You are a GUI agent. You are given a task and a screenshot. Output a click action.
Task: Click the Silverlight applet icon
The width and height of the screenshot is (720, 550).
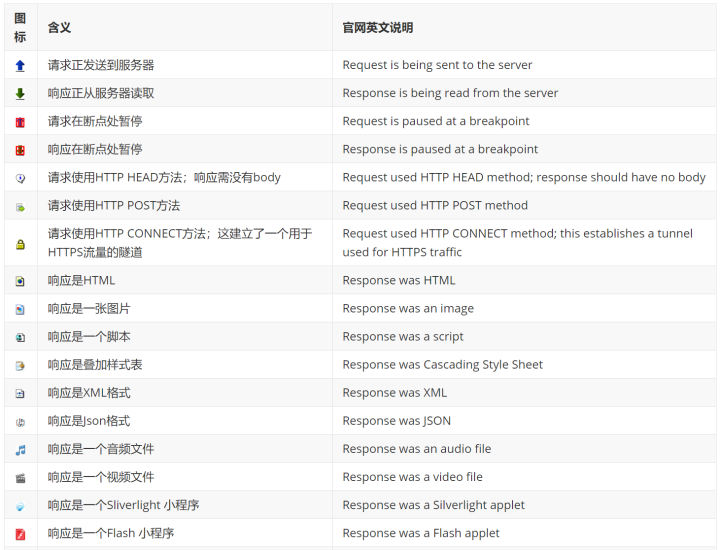(20, 506)
